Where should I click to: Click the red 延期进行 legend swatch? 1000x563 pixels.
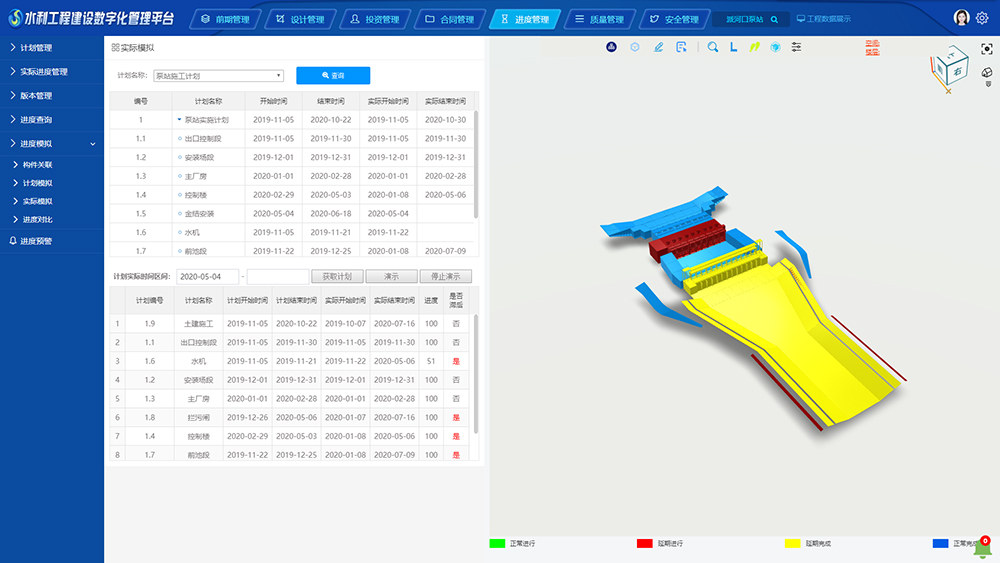645,543
